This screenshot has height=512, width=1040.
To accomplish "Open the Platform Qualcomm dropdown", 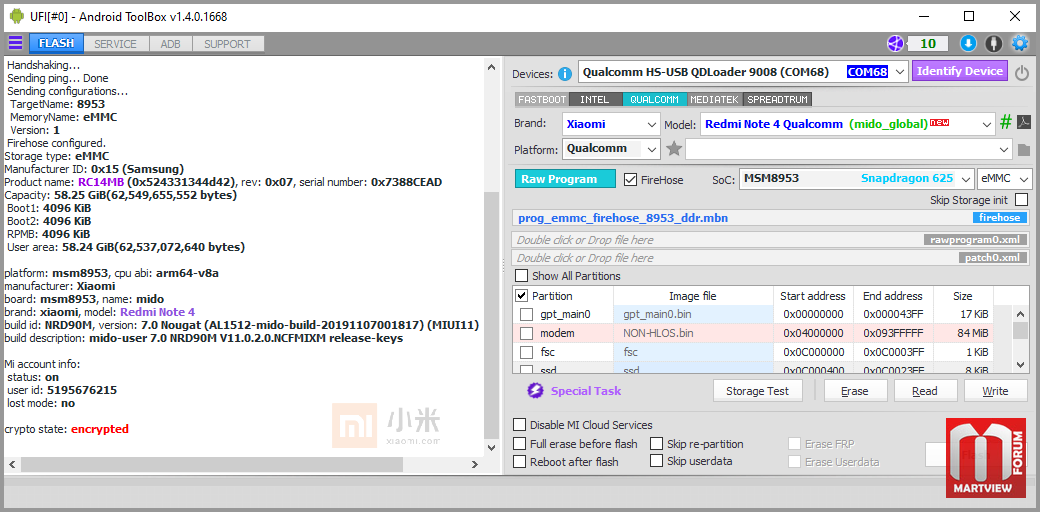I will click(652, 149).
